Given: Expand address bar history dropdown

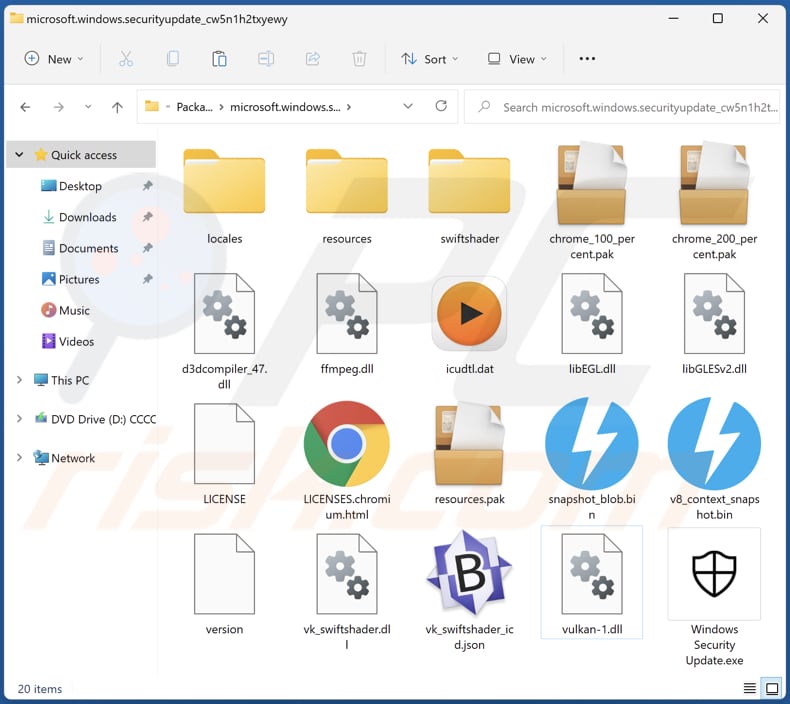Looking at the screenshot, I should 408,106.
